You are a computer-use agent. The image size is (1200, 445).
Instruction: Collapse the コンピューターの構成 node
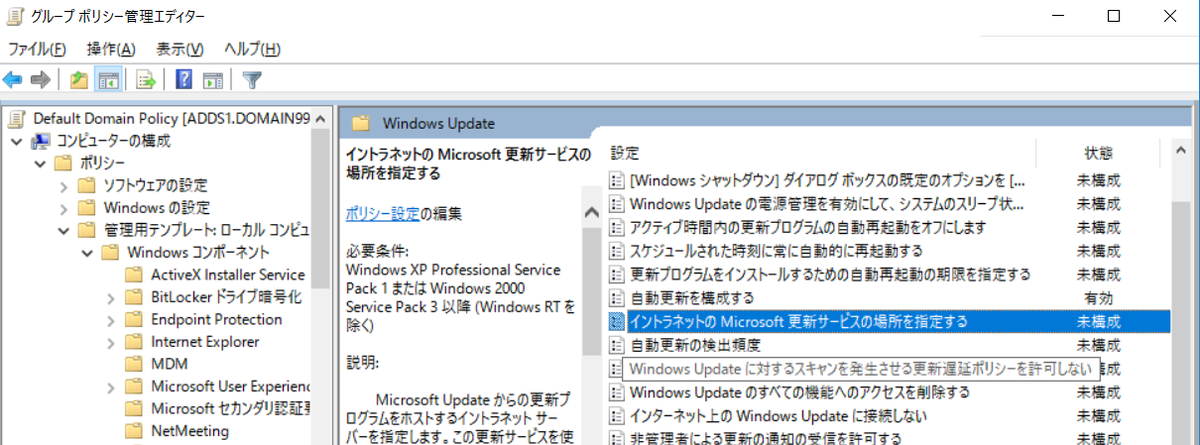coord(17,141)
